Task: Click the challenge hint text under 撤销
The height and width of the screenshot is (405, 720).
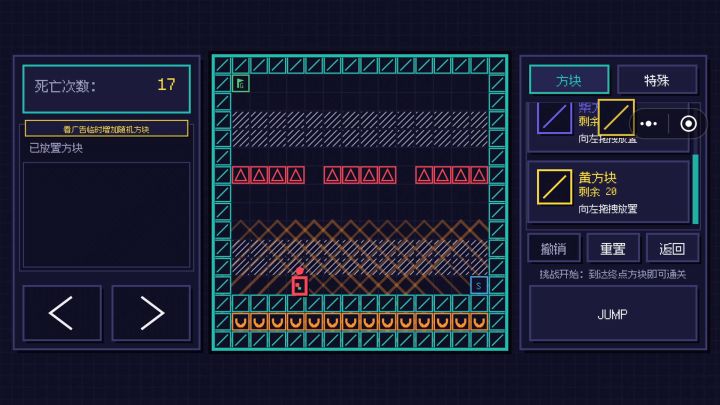Action: [613, 274]
